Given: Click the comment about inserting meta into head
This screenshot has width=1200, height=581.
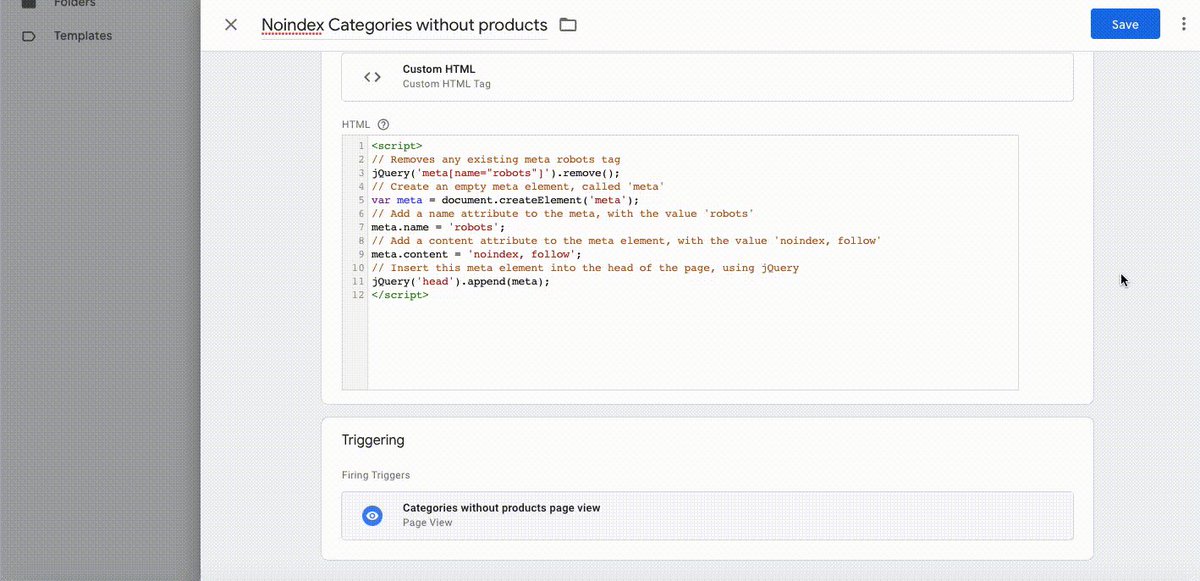Looking at the screenshot, I should pos(585,268).
